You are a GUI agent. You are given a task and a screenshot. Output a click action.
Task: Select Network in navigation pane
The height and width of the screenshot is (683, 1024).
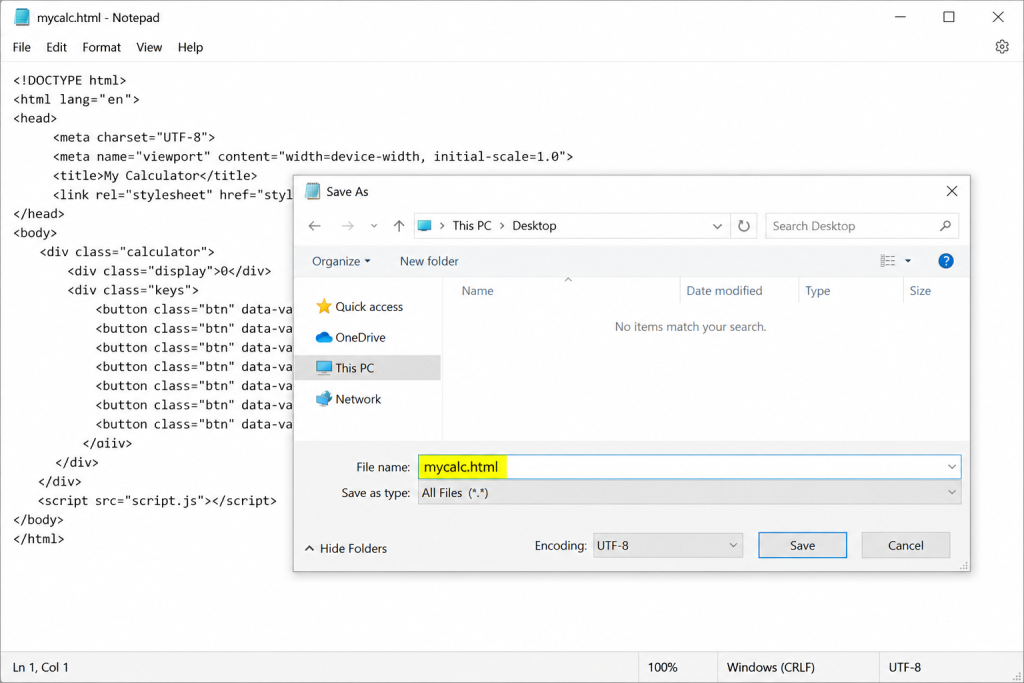[358, 399]
